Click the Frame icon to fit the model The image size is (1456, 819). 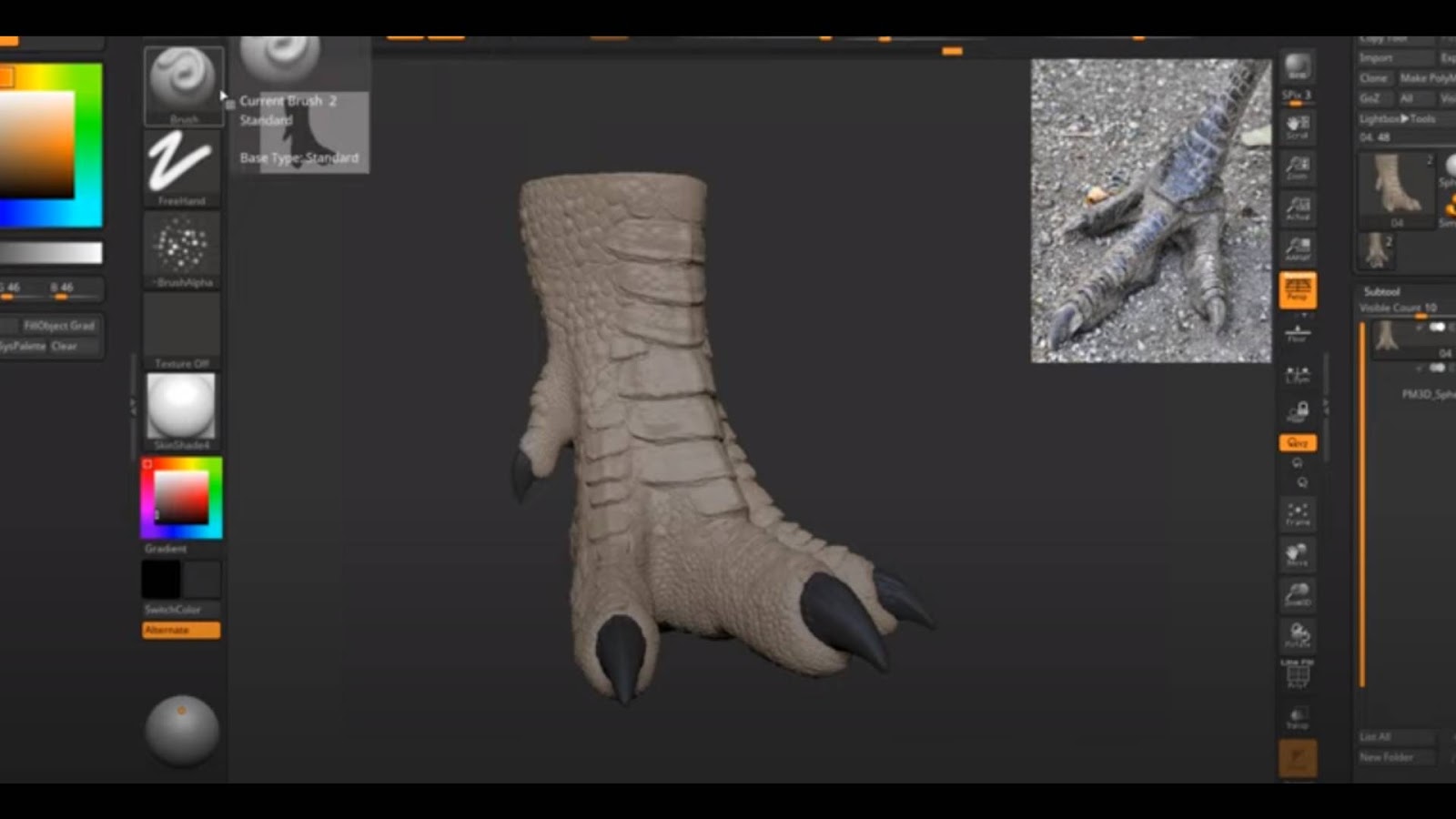(1297, 512)
